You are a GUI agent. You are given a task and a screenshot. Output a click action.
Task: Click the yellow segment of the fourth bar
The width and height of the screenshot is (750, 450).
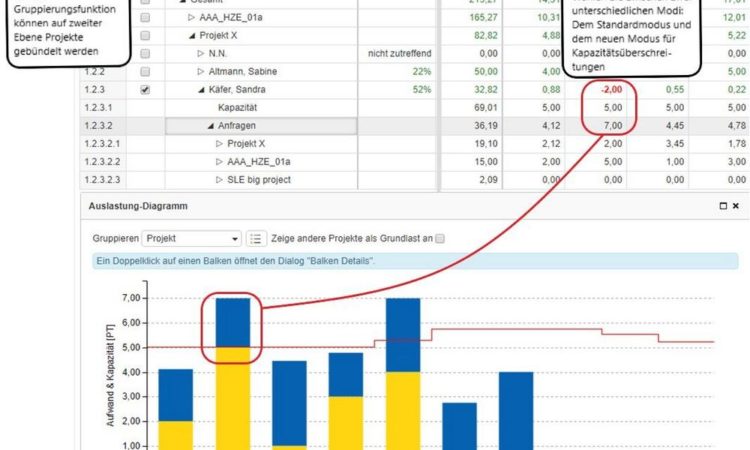pos(346,423)
